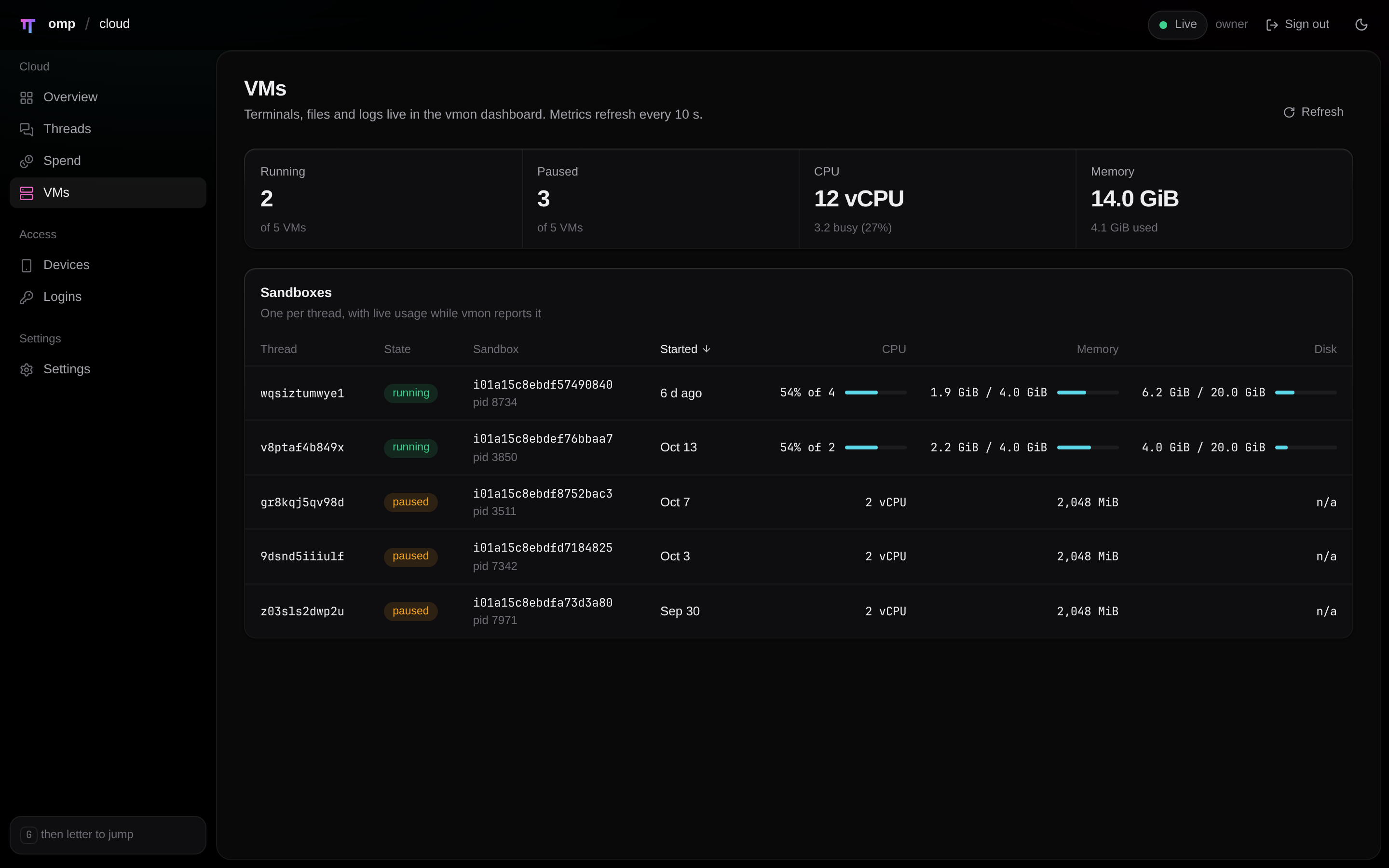This screenshot has height=868, width=1389.
Task: Click the VMs server icon
Action: 27,193
